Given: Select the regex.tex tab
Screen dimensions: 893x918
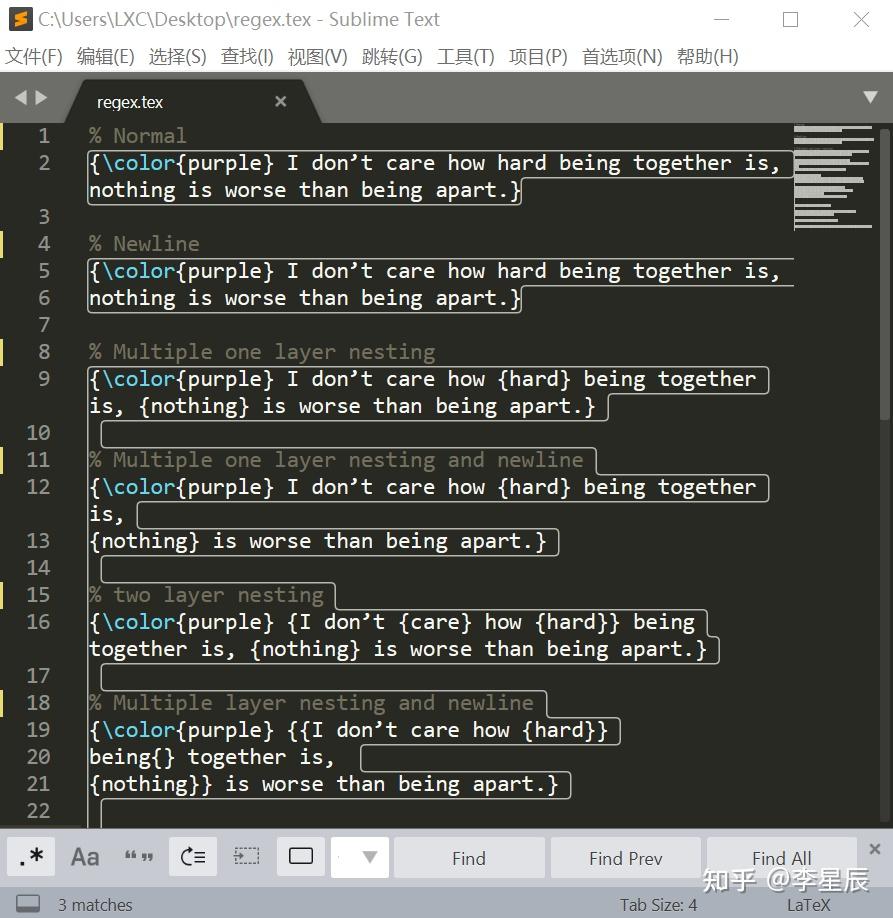Looking at the screenshot, I should 193,102.
